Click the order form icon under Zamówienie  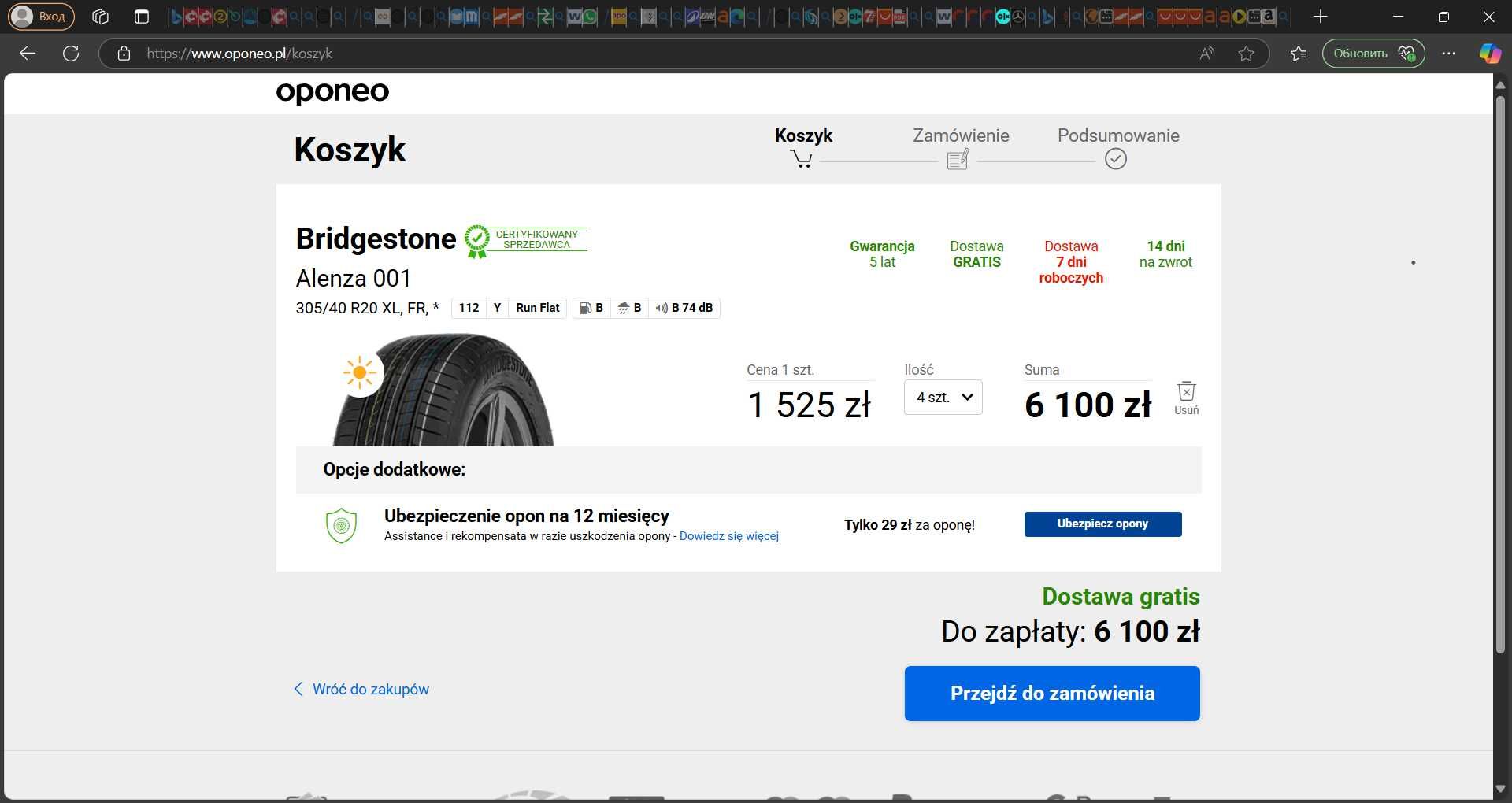click(x=958, y=159)
